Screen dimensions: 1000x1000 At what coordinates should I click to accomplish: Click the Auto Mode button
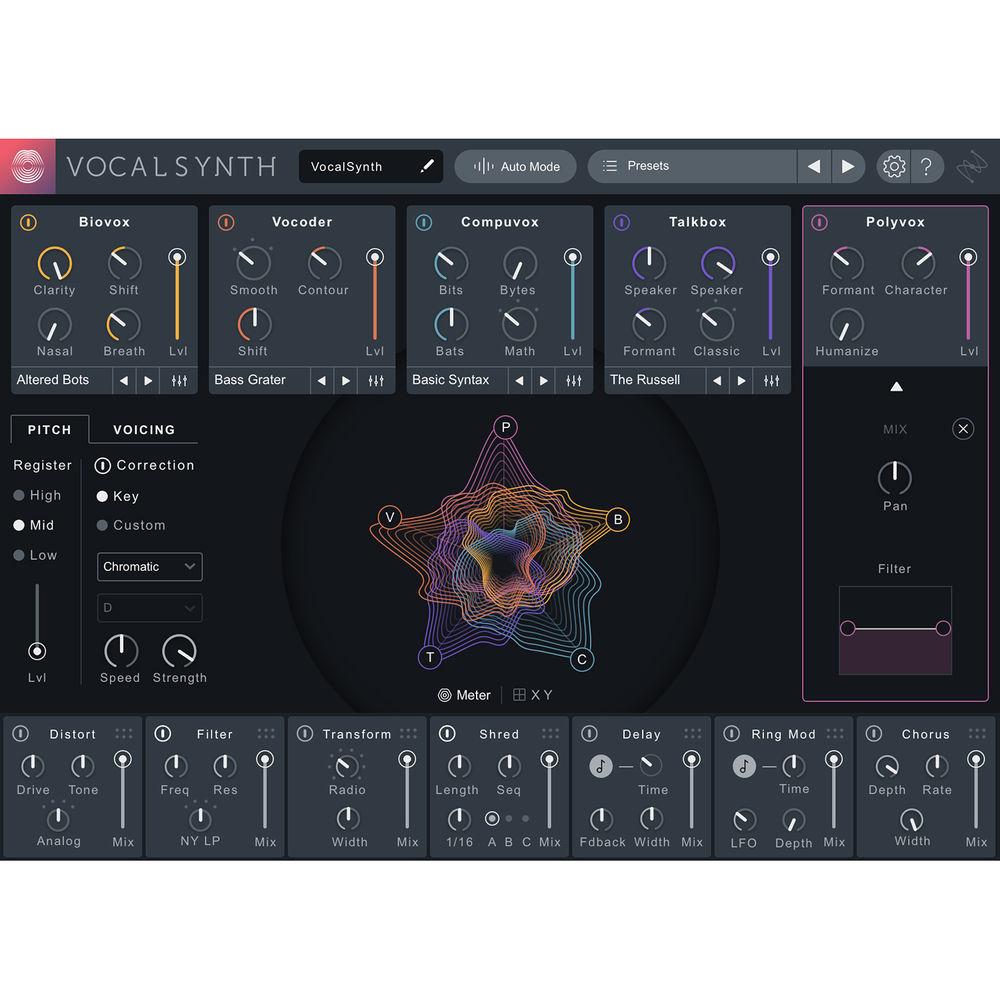coord(515,166)
